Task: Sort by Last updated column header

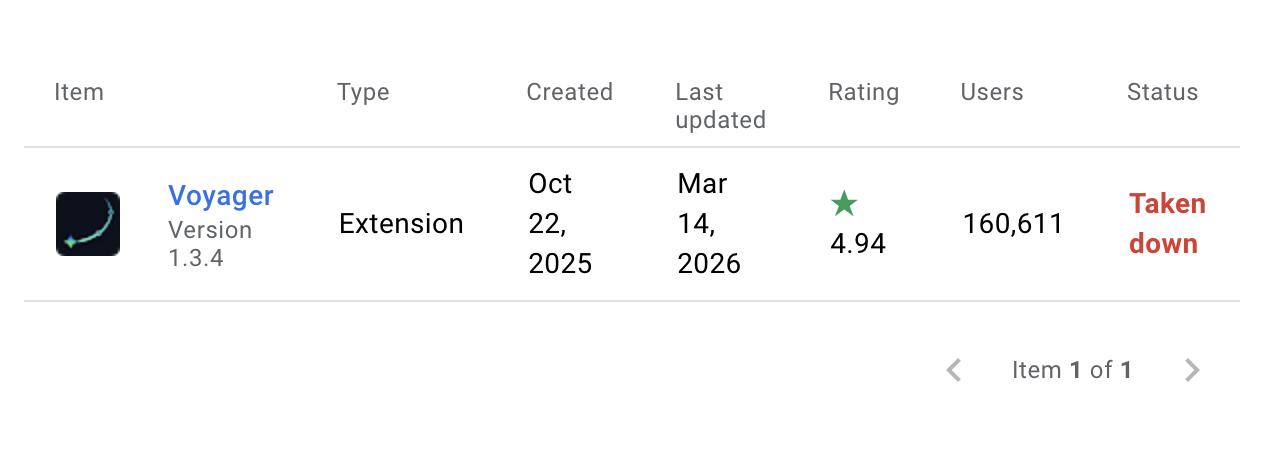Action: [x=720, y=106]
